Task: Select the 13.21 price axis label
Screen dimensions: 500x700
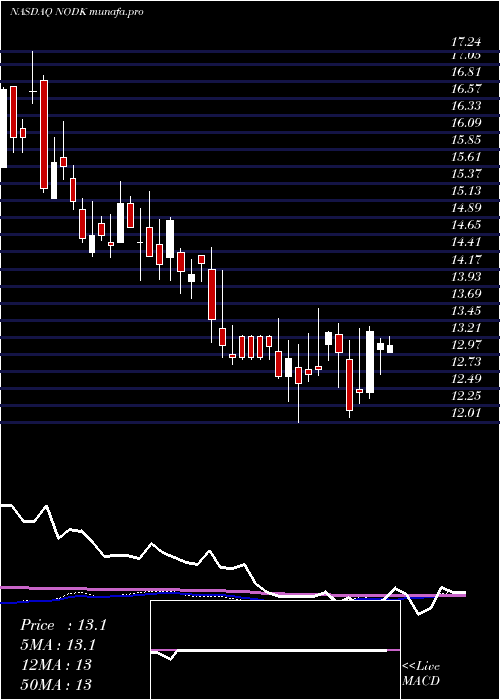Action: coord(466,328)
